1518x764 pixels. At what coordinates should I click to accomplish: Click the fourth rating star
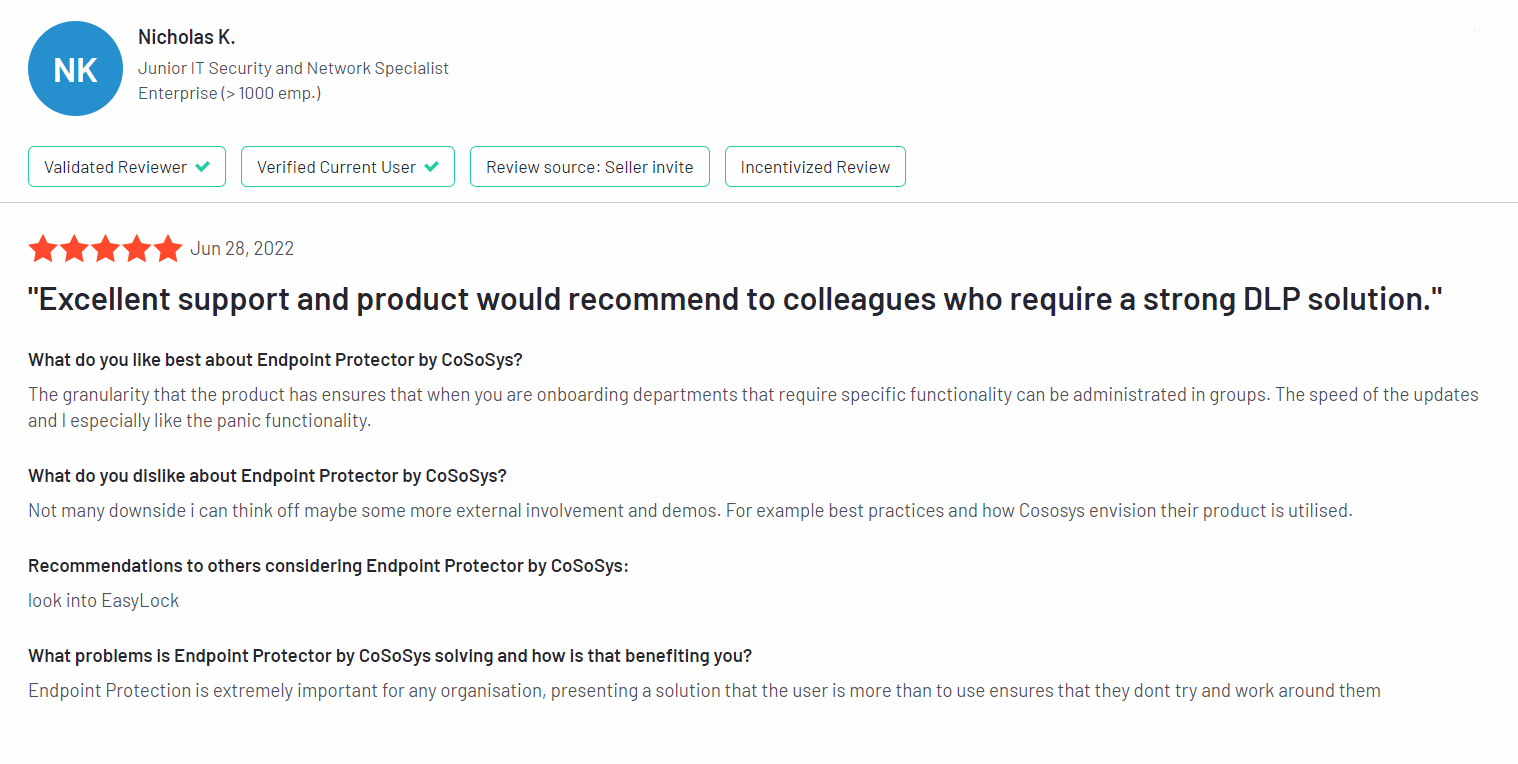click(x=136, y=248)
